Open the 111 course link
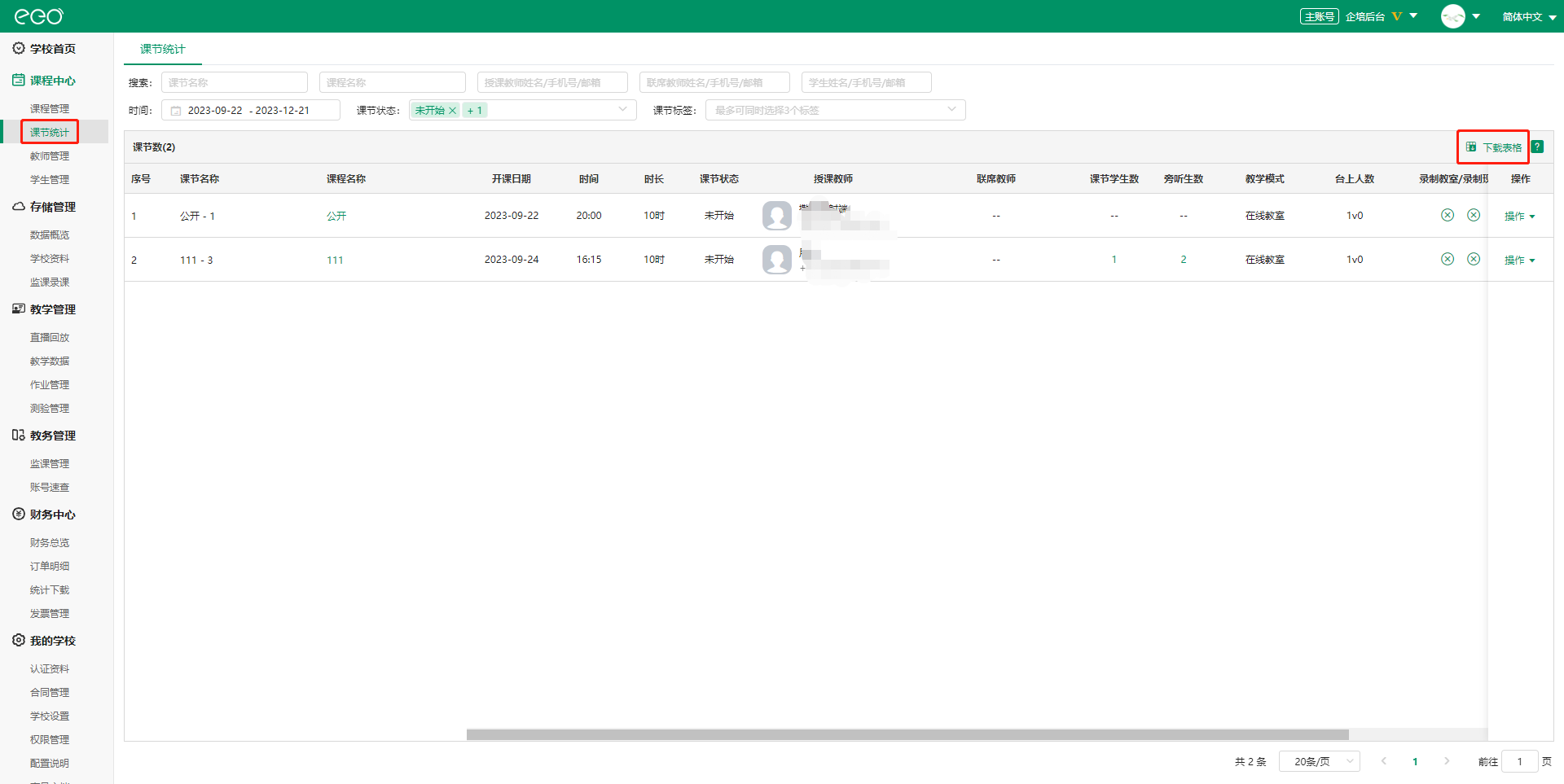Image resolution: width=1564 pixels, height=784 pixels. click(335, 260)
